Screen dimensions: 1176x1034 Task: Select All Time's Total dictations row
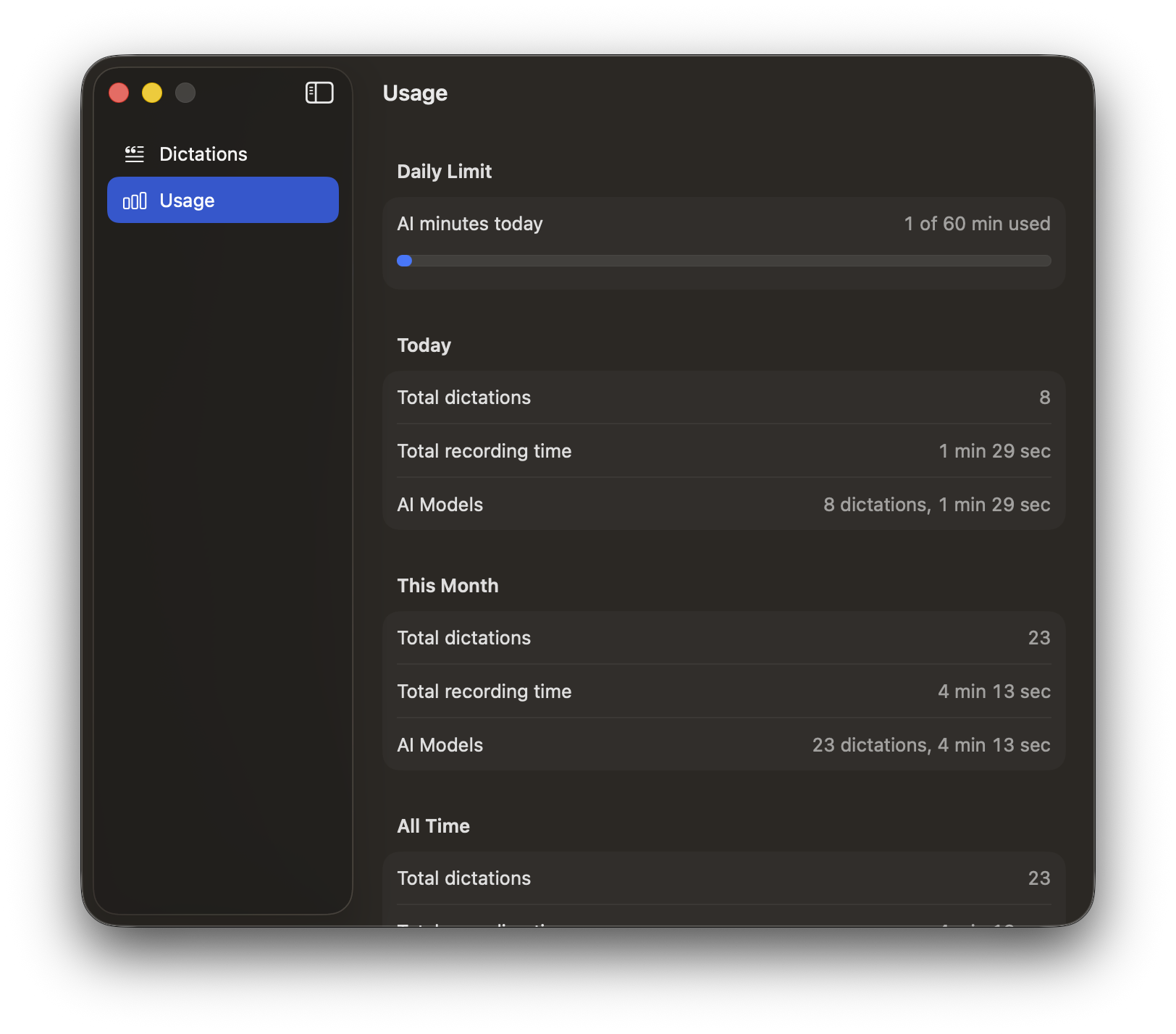pyautogui.click(x=723, y=878)
